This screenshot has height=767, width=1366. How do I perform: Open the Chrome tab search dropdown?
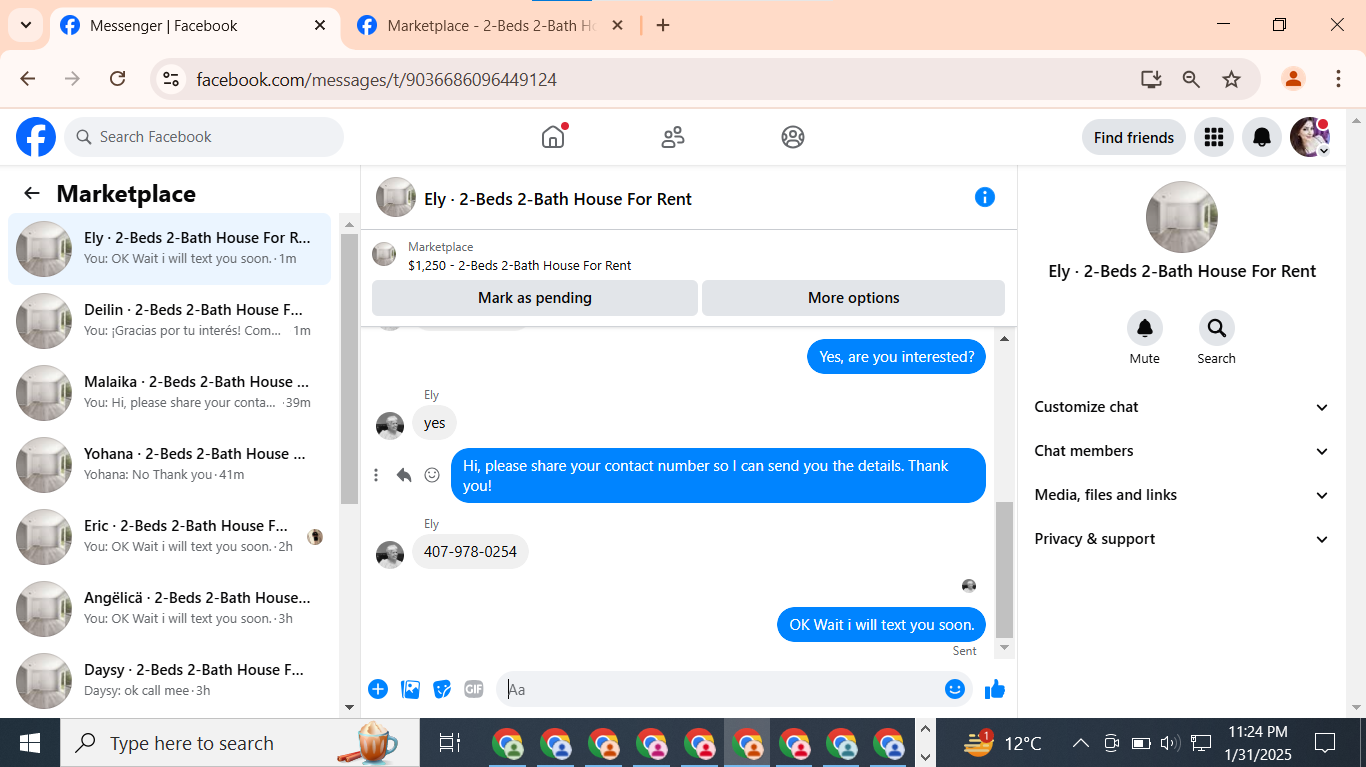pos(25,25)
